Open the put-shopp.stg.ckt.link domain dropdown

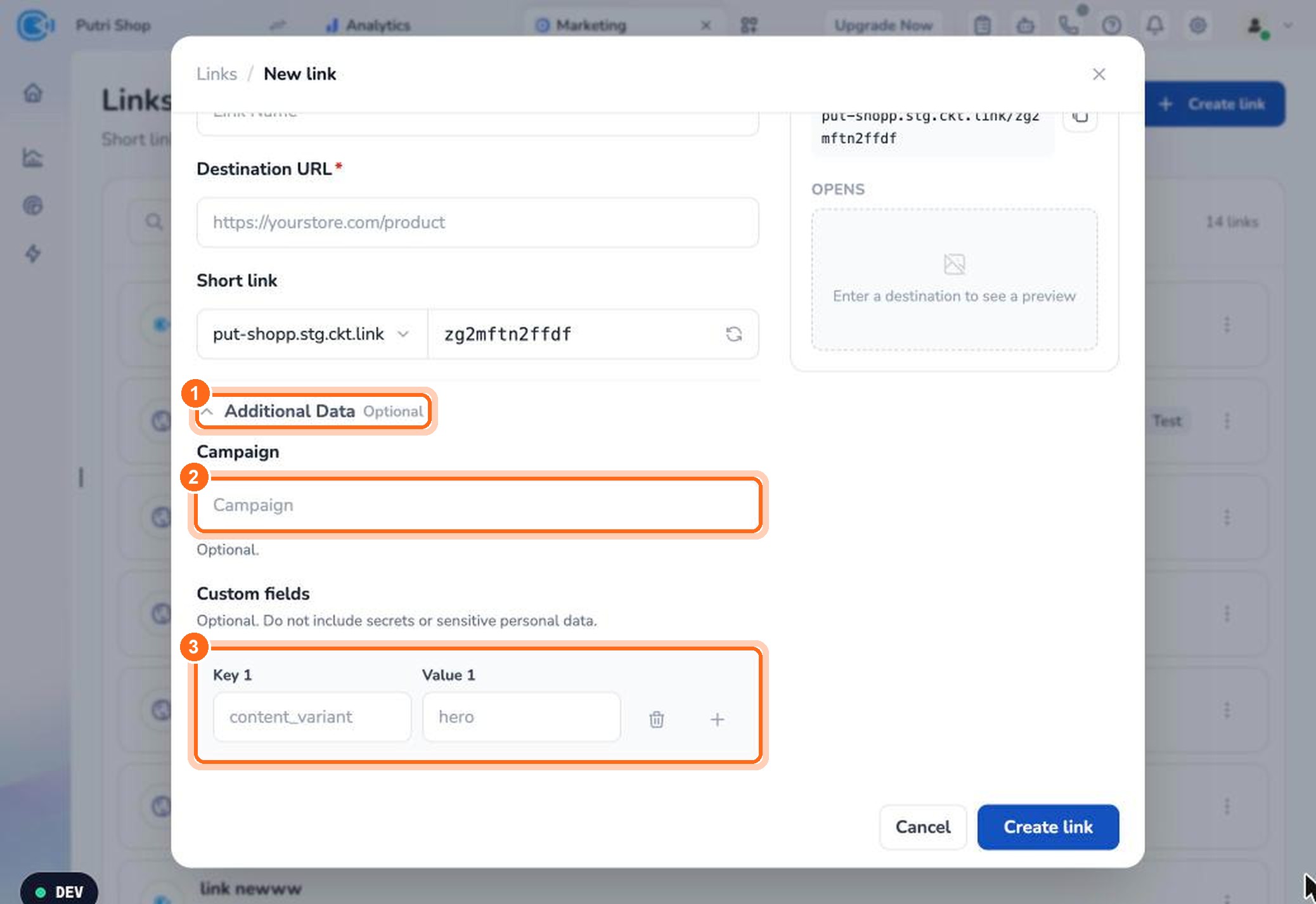click(311, 334)
